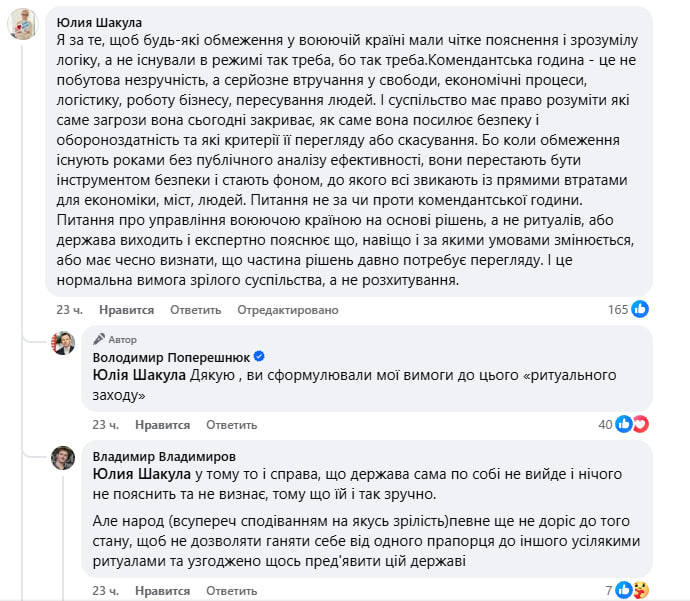Click the like reaction icon beside 165
This screenshot has width=690, height=601.
[641, 310]
